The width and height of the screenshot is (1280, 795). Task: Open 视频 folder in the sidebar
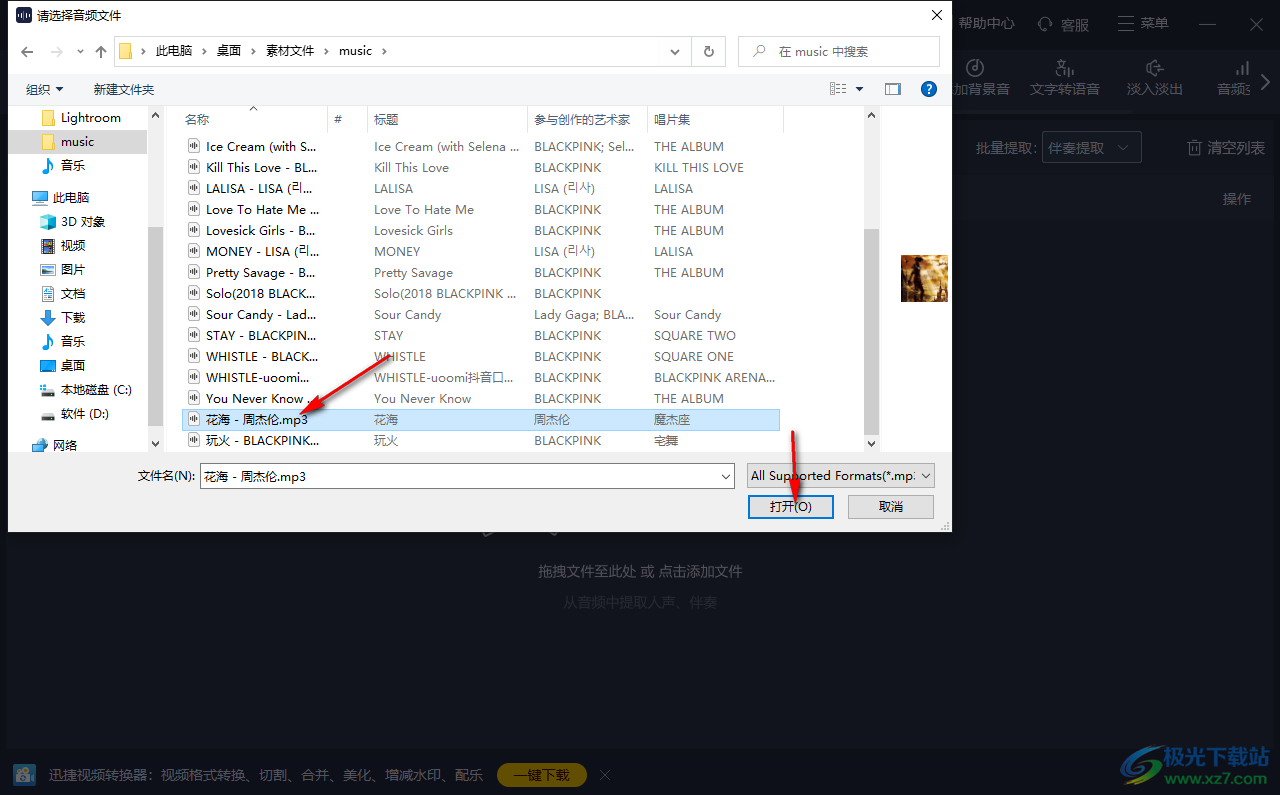tap(72, 246)
